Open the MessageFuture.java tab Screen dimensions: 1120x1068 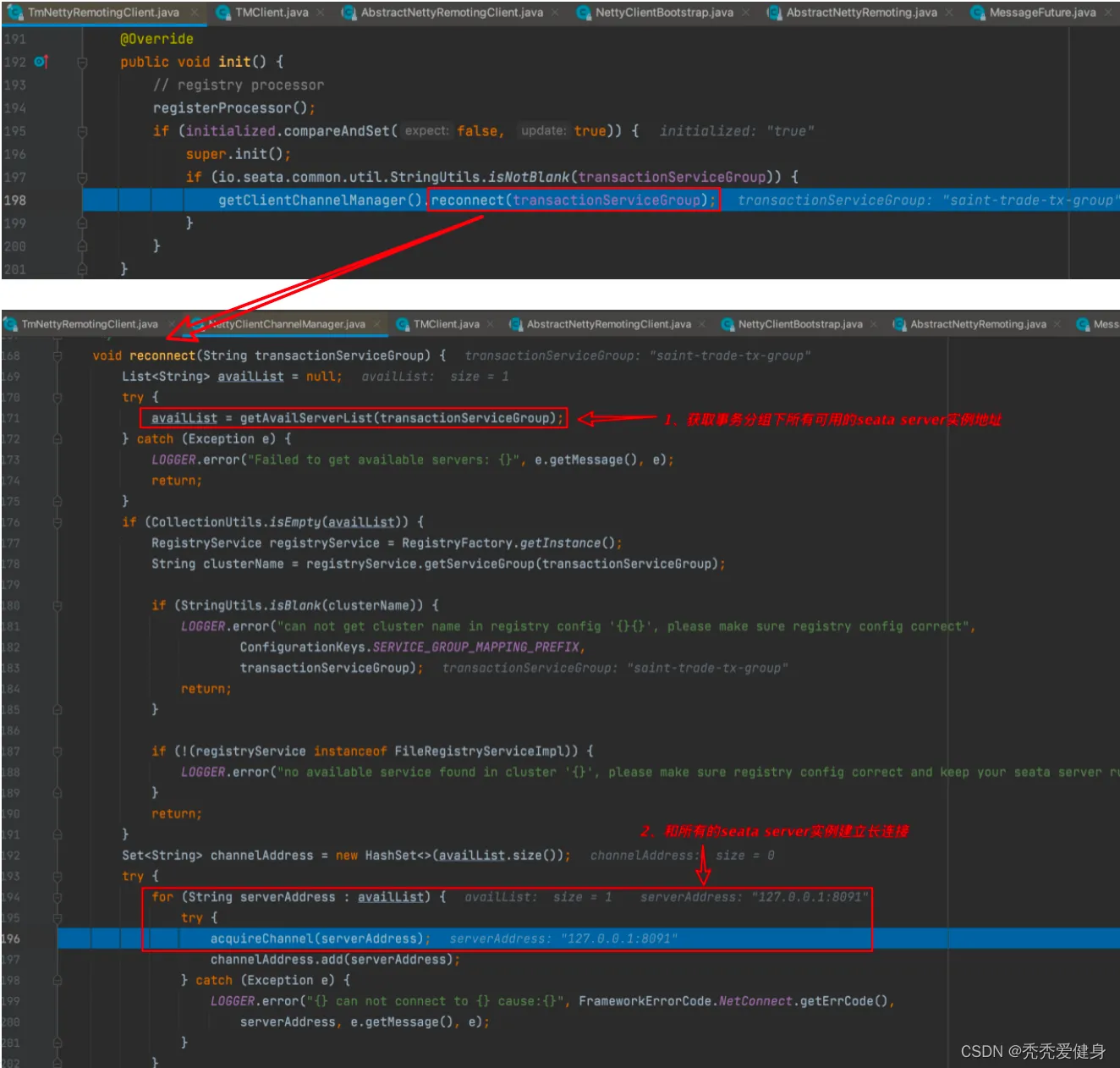[1042, 13]
